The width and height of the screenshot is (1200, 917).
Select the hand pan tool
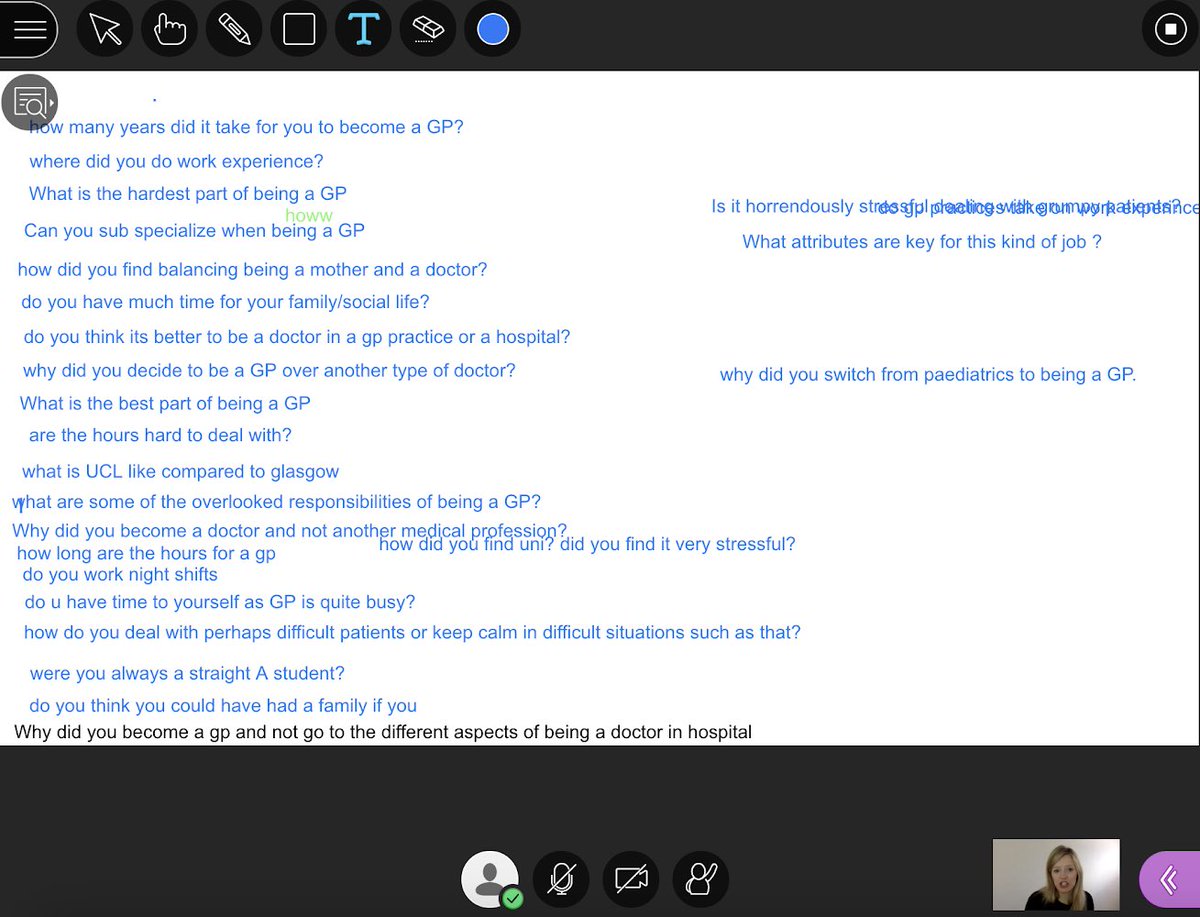pyautogui.click(x=170, y=29)
